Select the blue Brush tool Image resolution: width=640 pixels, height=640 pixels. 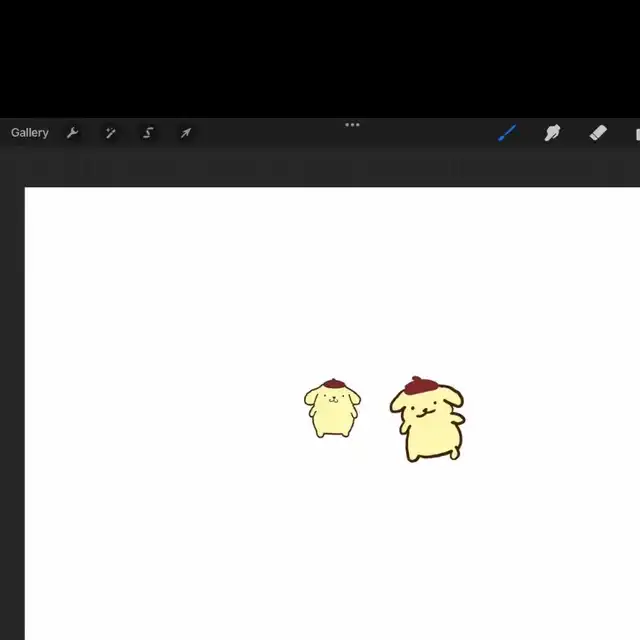[x=507, y=132]
